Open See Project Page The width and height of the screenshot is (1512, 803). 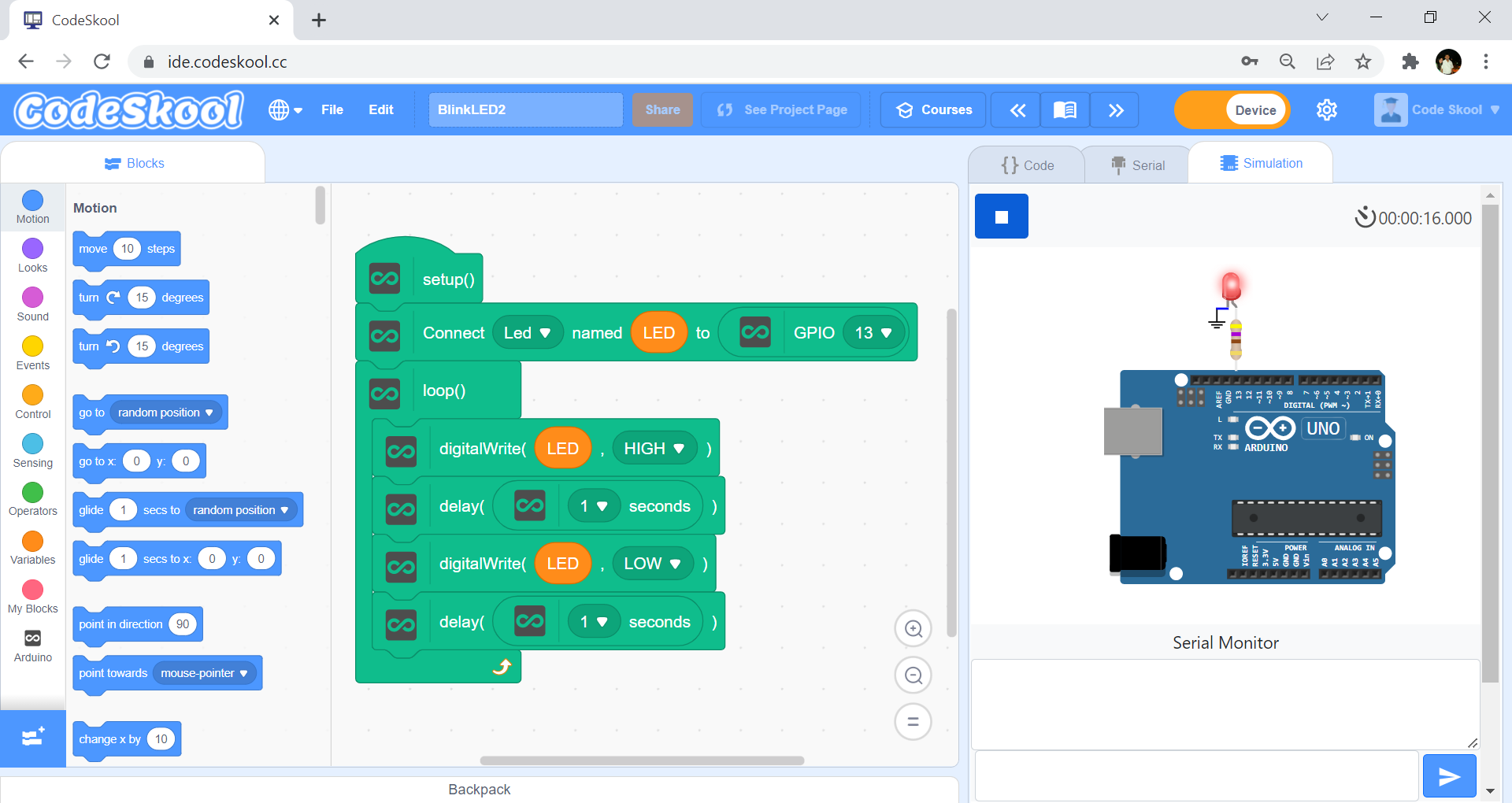[780, 109]
